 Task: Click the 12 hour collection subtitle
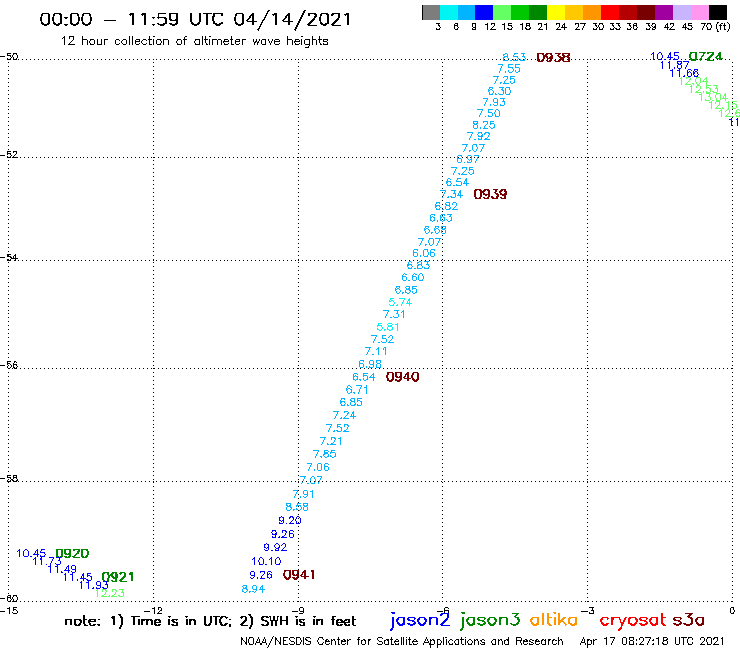(194, 41)
